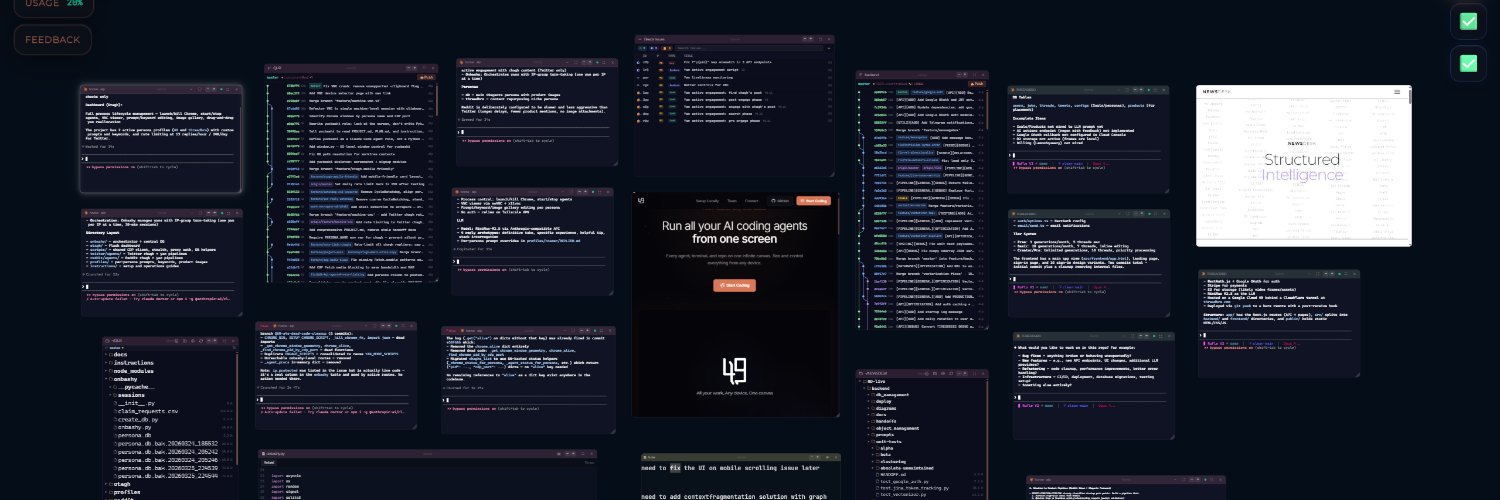Select claim_requests.csv in the file tree
This screenshot has height=500, width=1500.
147,412
